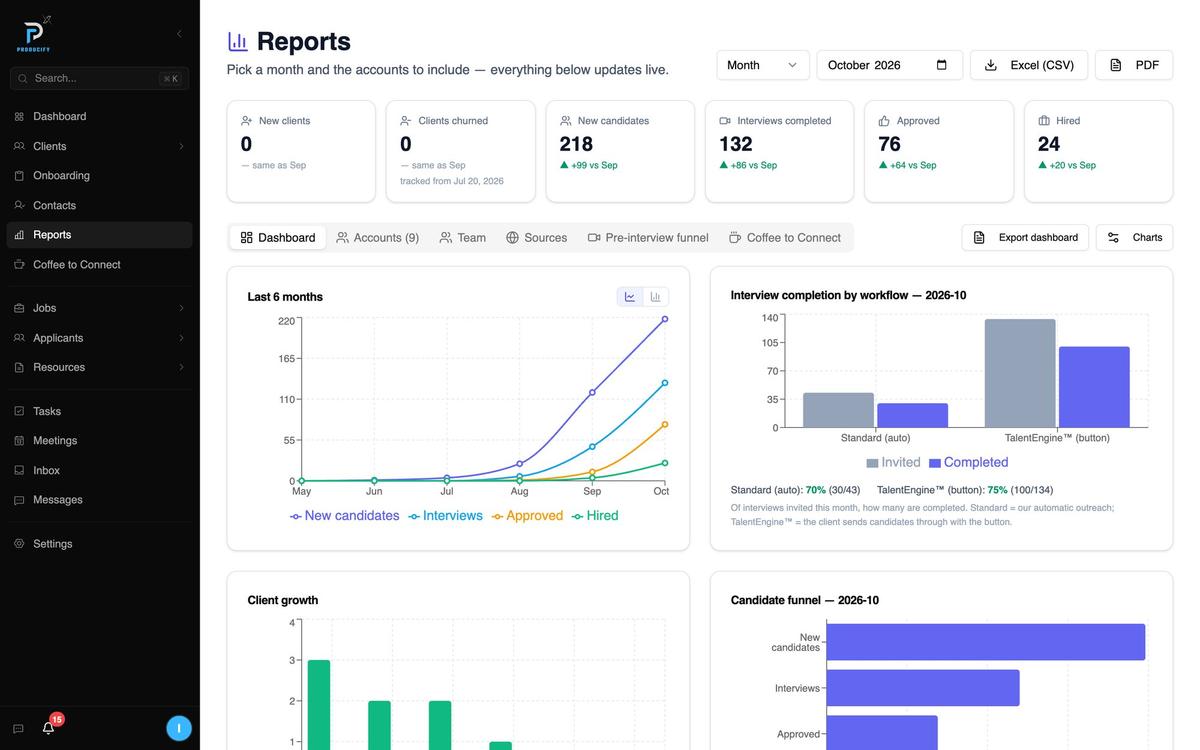Viewport: 1200px width, 750px height.
Task: Switch to line chart view
Action: [x=630, y=297]
